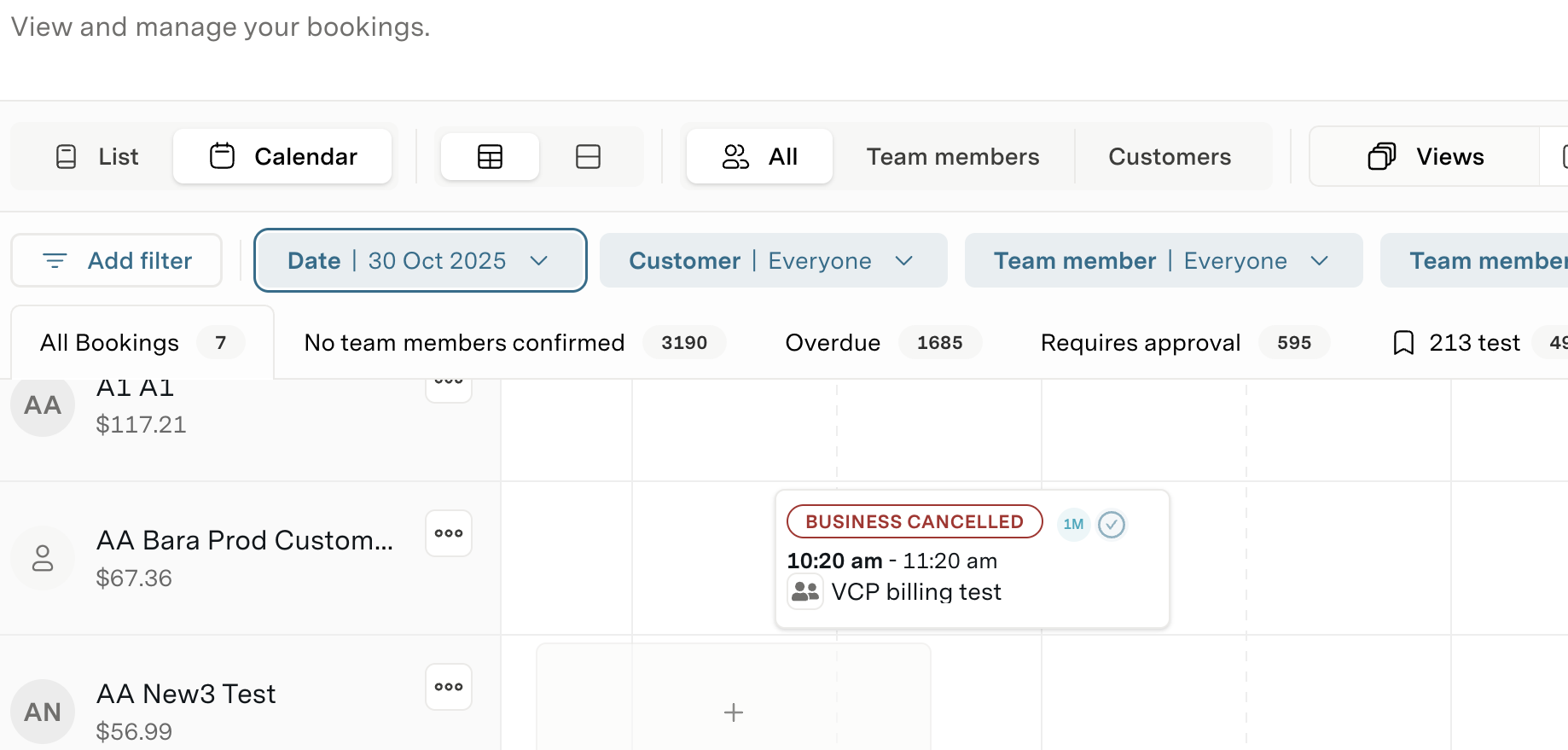Expand the Team member Everyone filter dropdown
The width and height of the screenshot is (1568, 750).
1163,260
